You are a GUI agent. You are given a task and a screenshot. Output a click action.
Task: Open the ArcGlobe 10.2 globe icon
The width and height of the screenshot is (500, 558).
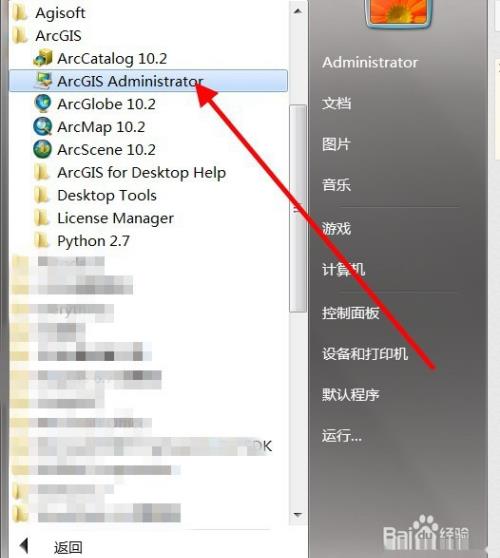pyautogui.click(x=43, y=104)
